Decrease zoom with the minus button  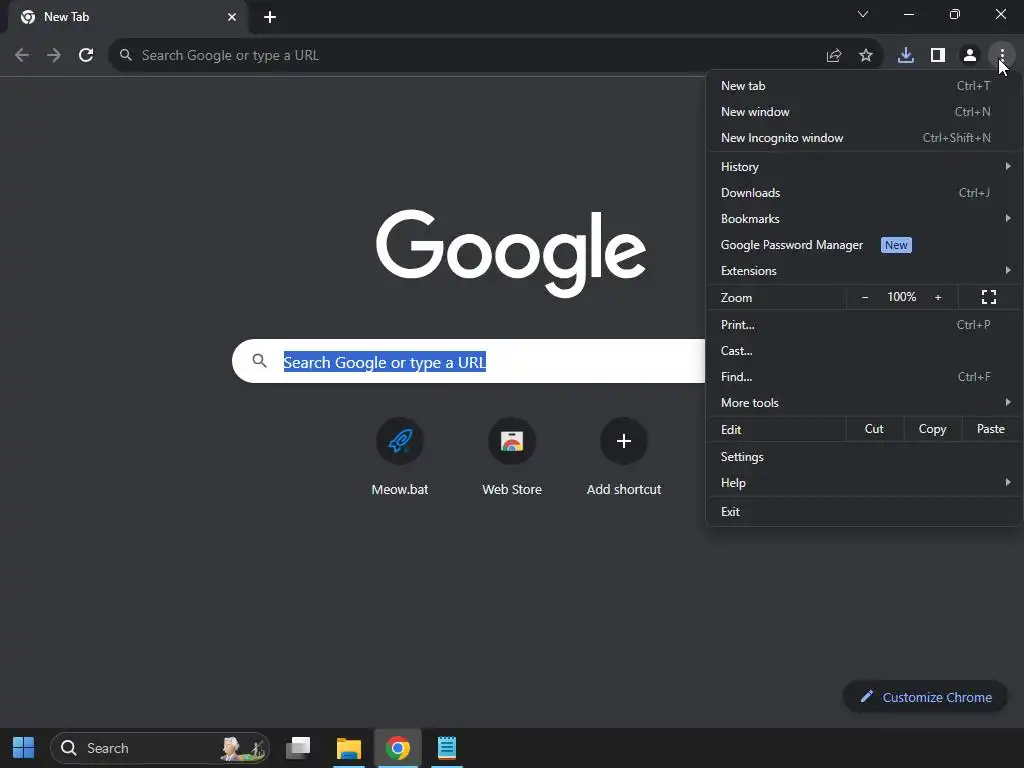[x=865, y=297]
